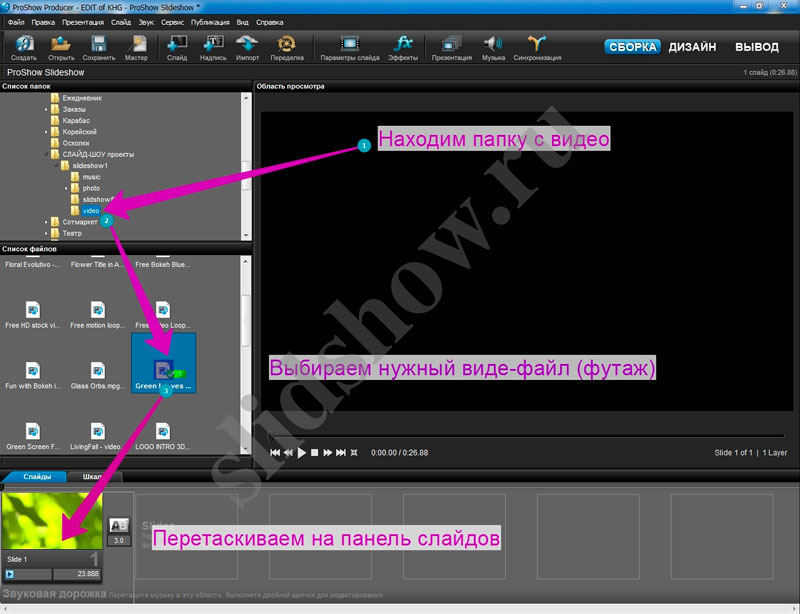The image size is (800, 614).
Task: Select the video folder in tree
Action: pyautogui.click(x=85, y=211)
